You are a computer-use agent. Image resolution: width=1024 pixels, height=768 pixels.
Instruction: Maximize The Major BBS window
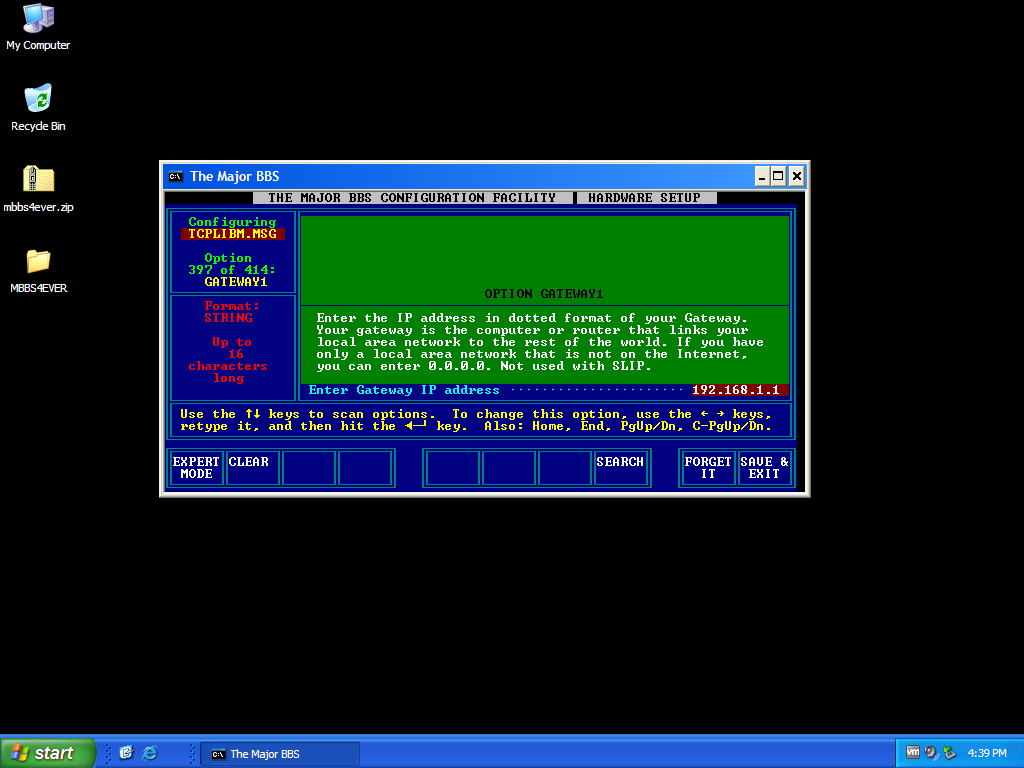[x=779, y=176]
